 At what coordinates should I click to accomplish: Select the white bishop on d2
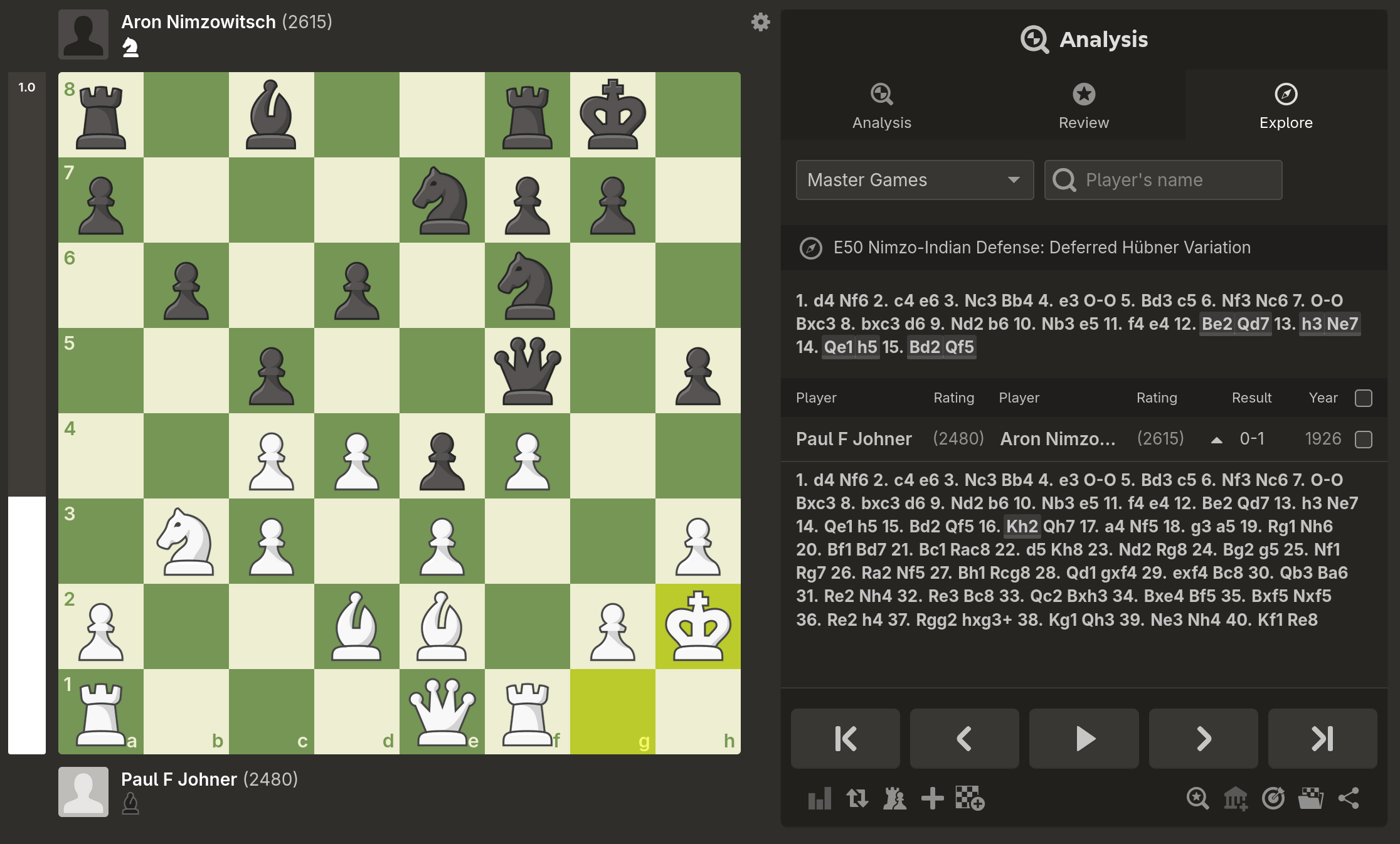pos(357,626)
